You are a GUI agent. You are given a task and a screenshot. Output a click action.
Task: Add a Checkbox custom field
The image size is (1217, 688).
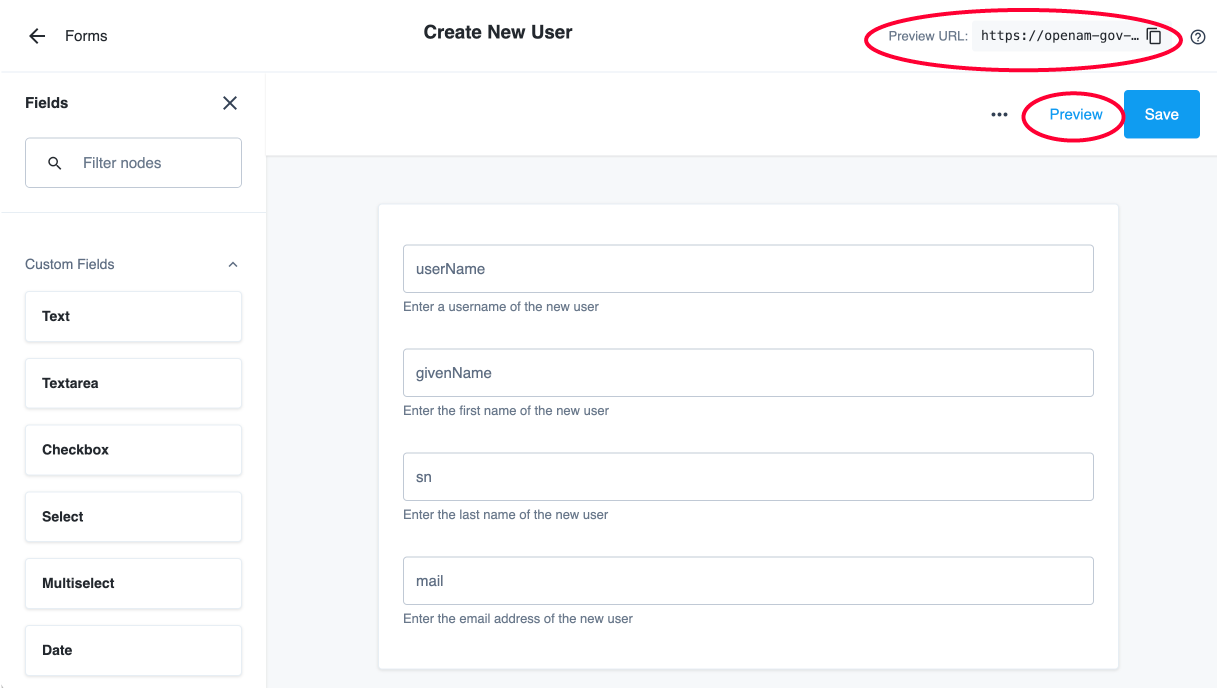(x=133, y=450)
